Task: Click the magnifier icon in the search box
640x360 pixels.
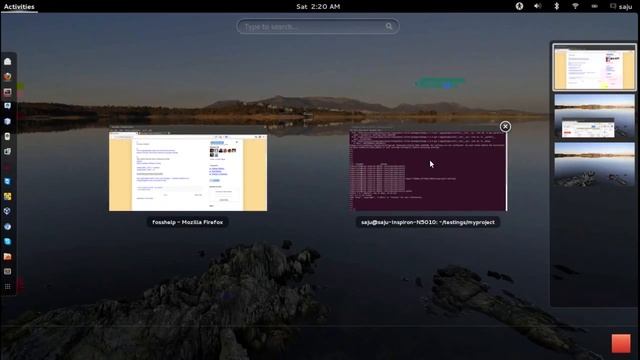Action: pos(389,27)
